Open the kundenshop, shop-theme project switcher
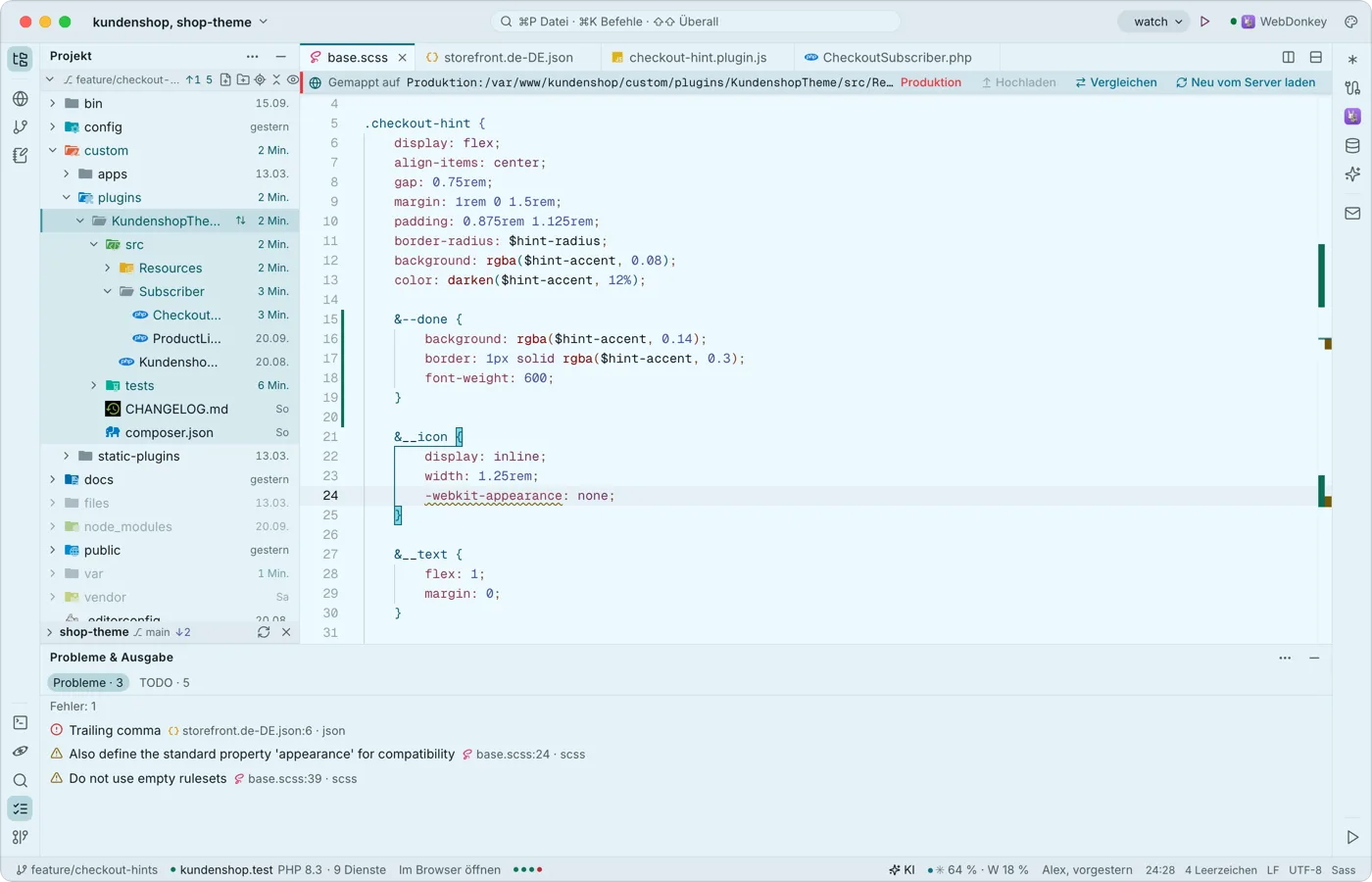Image resolution: width=1372 pixels, height=882 pixels. tap(180, 22)
